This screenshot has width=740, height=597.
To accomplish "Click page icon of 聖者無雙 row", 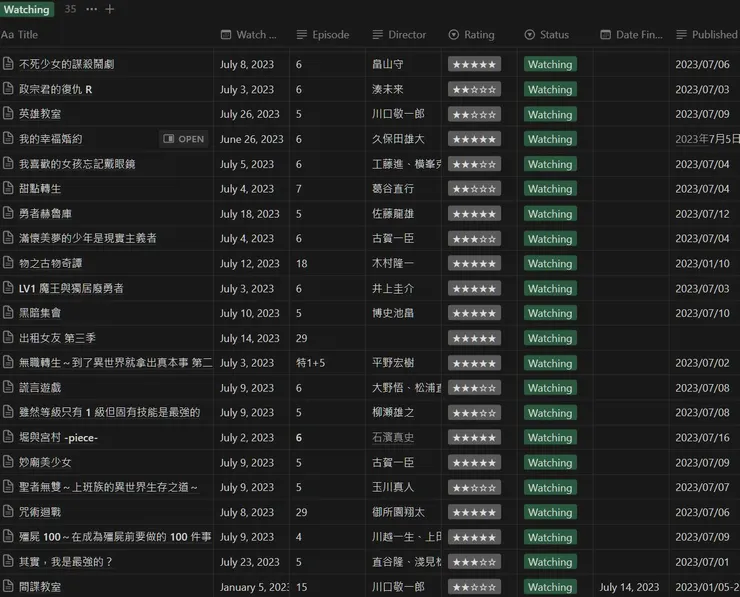I will coord(8,486).
